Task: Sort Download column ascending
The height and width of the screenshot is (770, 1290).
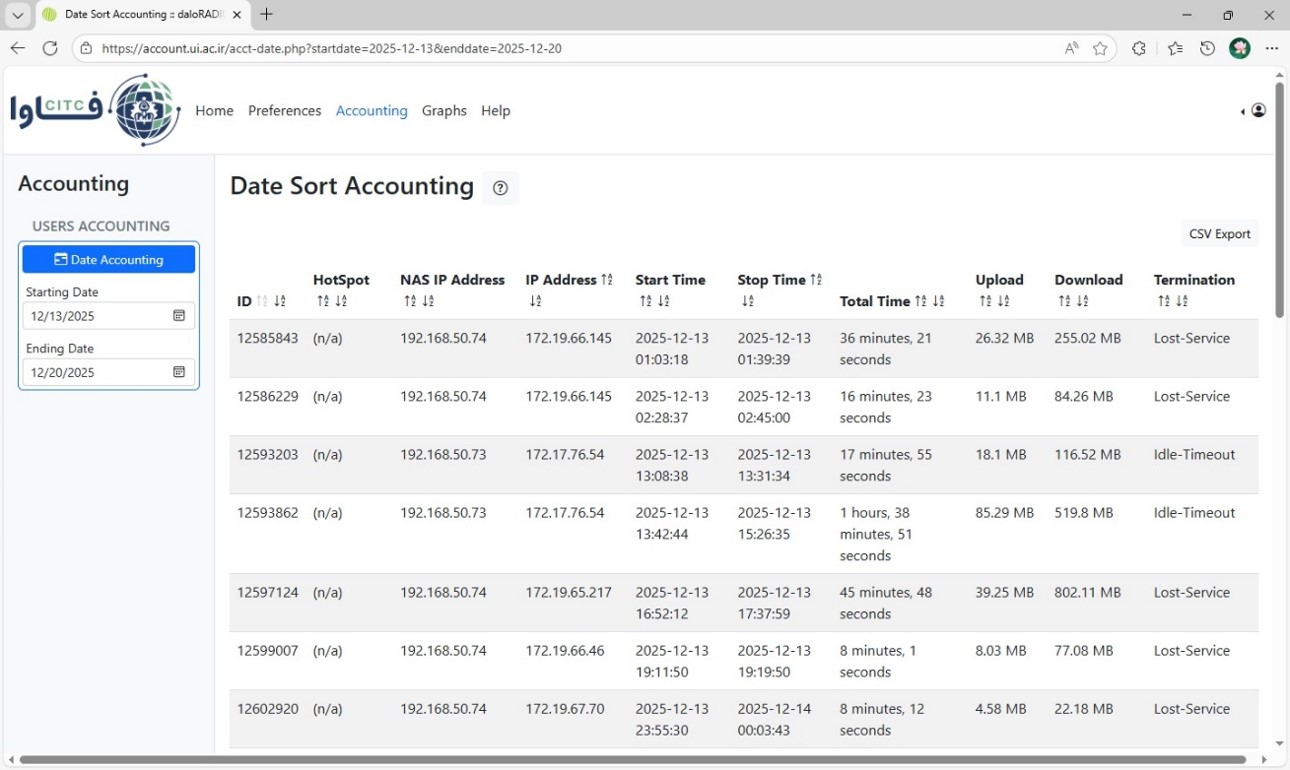Action: coord(1064,301)
